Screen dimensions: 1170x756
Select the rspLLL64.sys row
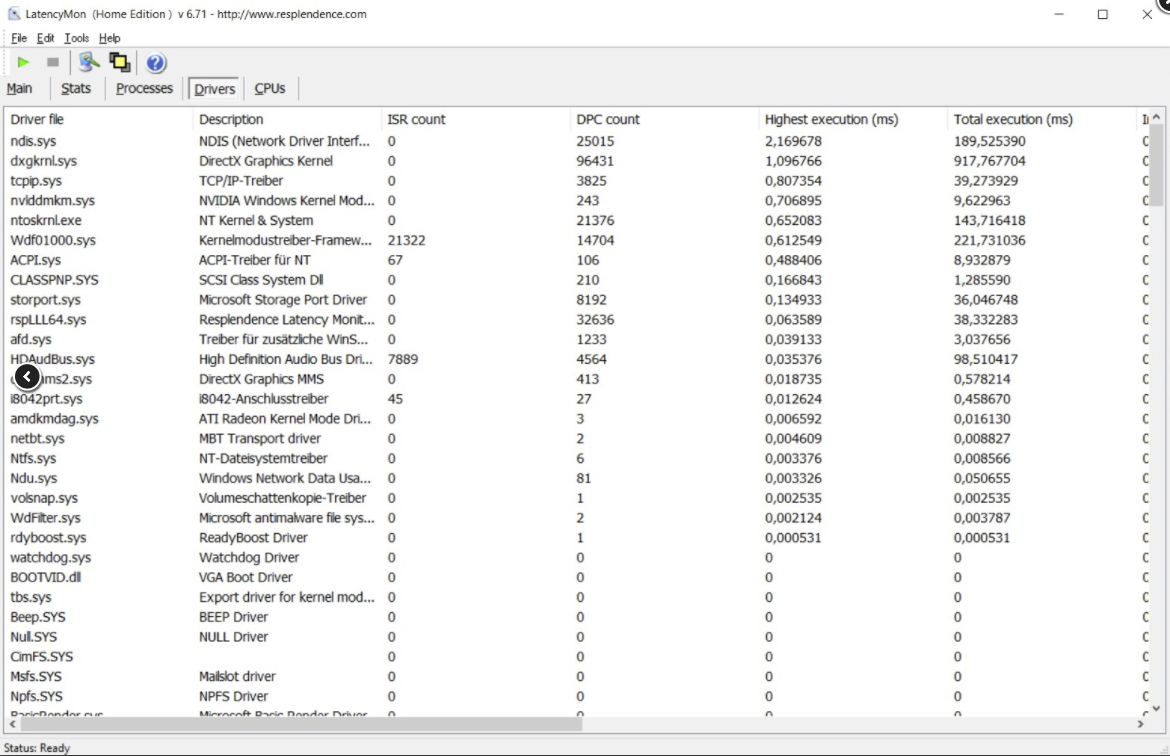point(576,319)
